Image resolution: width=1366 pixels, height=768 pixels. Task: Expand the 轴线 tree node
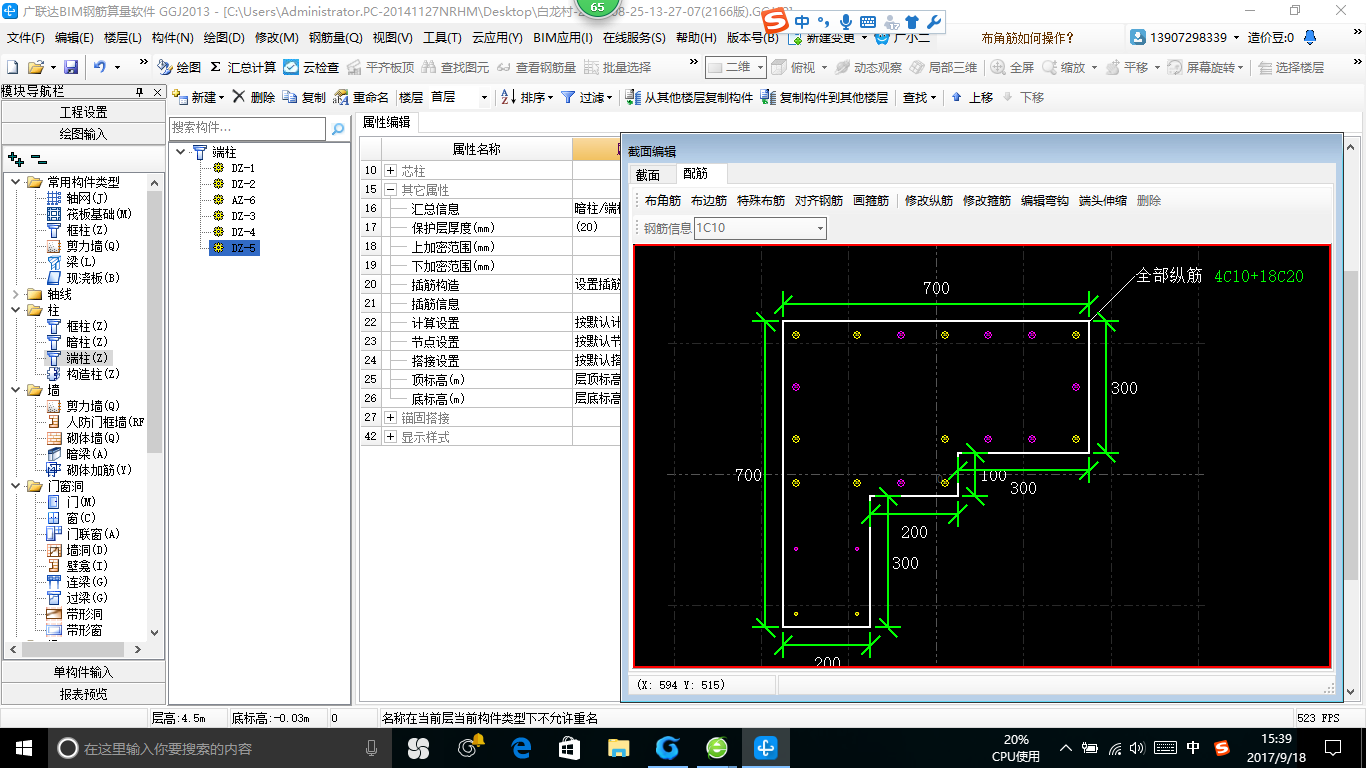[16, 294]
